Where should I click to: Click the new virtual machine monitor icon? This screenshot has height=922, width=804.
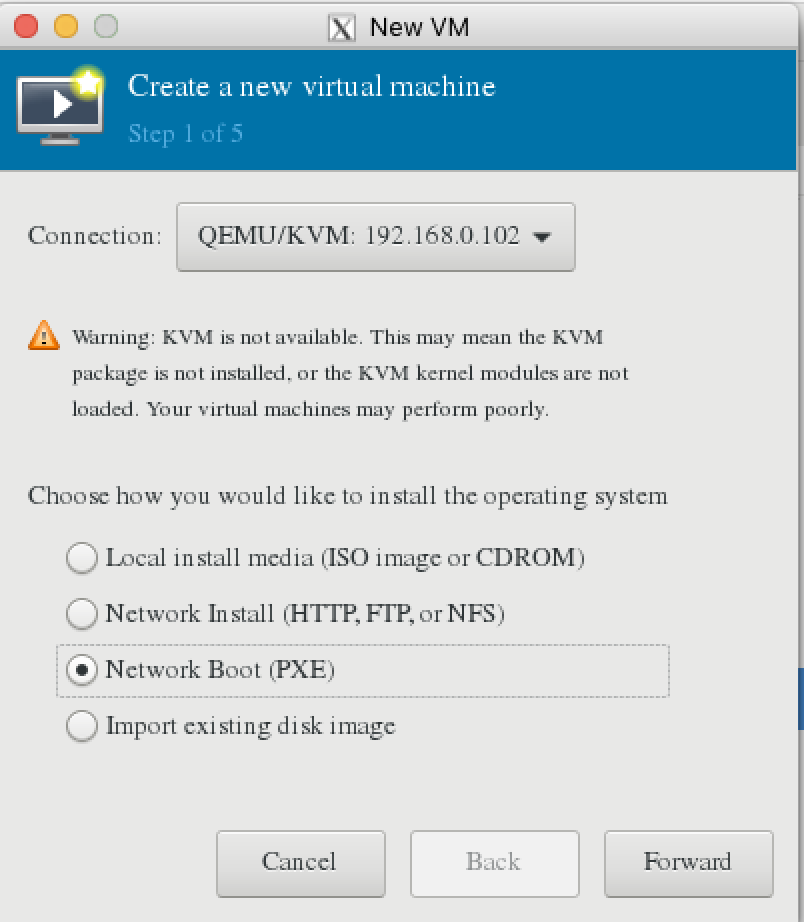coord(61,108)
